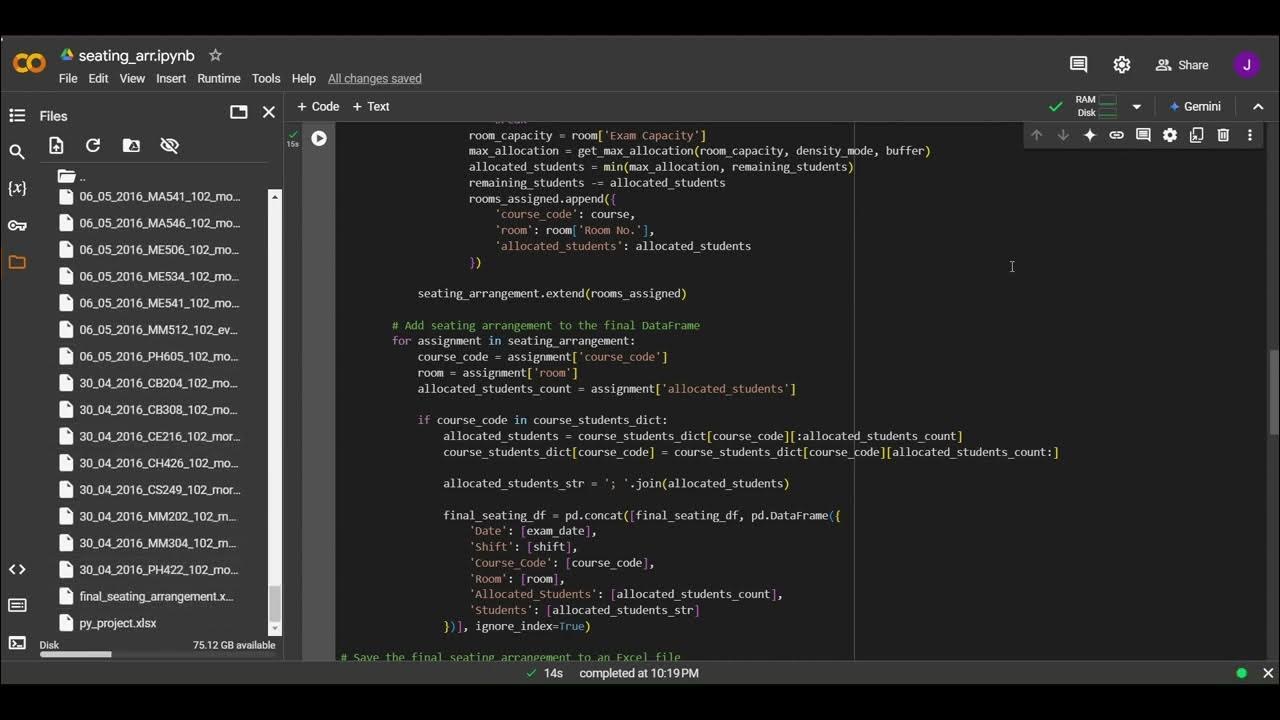The width and height of the screenshot is (1280, 720).
Task: Upload file to session storage
Action: click(x=56, y=146)
